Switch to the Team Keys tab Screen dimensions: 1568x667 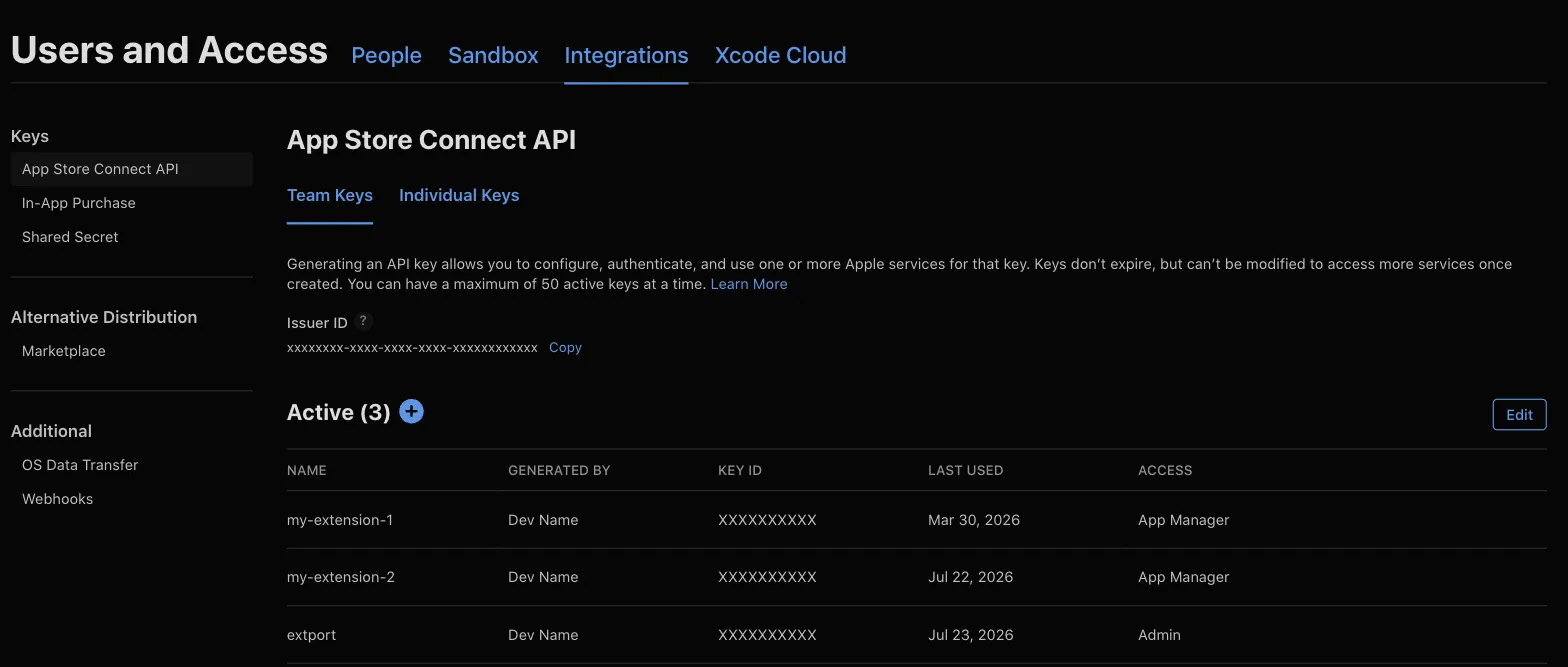point(330,195)
